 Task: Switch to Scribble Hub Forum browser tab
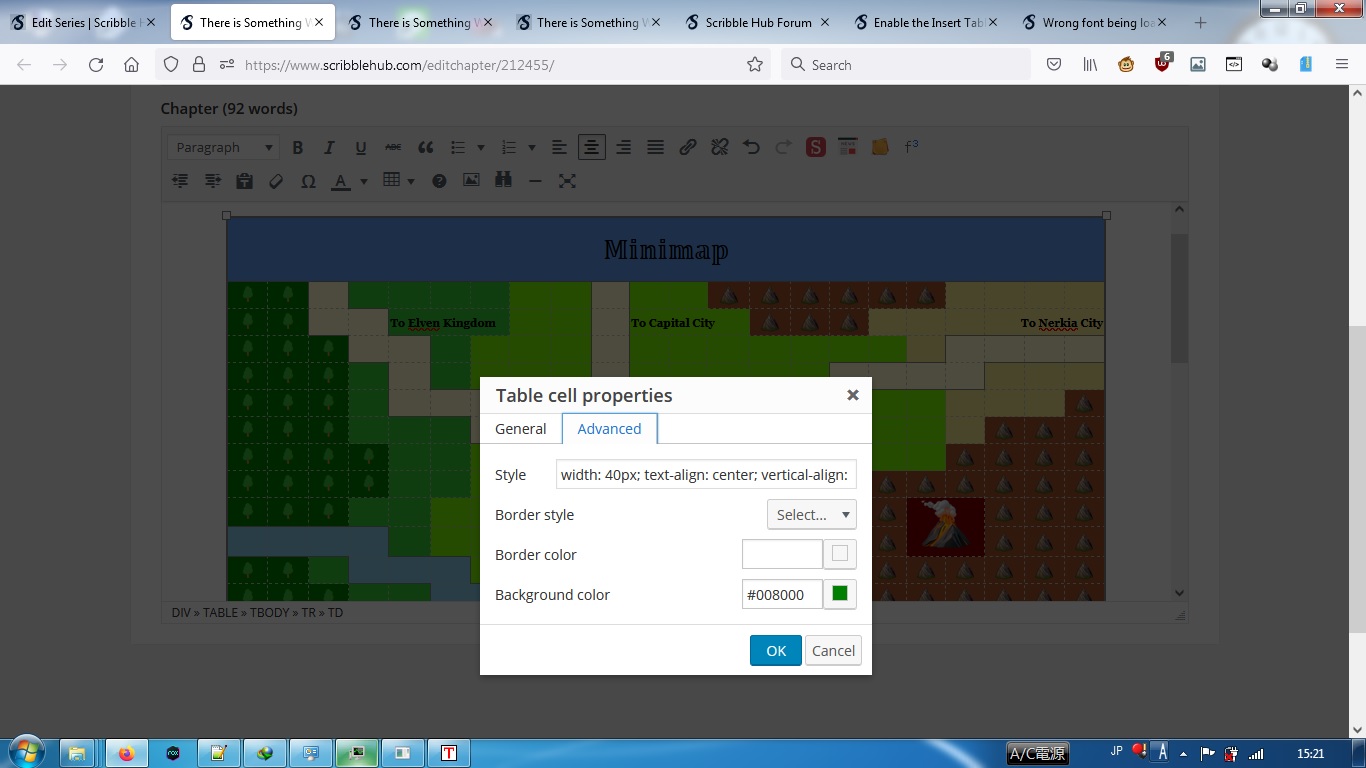click(x=758, y=22)
